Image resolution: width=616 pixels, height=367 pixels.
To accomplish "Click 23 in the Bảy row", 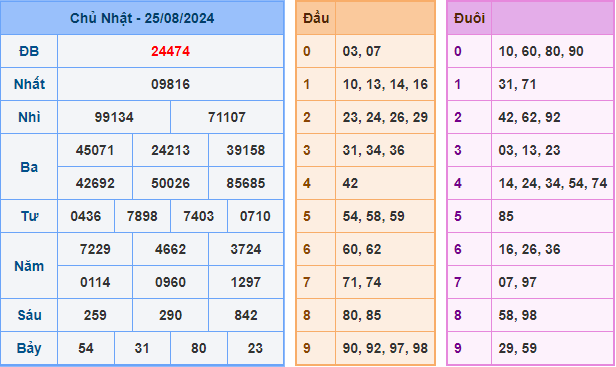I will click(x=255, y=348).
